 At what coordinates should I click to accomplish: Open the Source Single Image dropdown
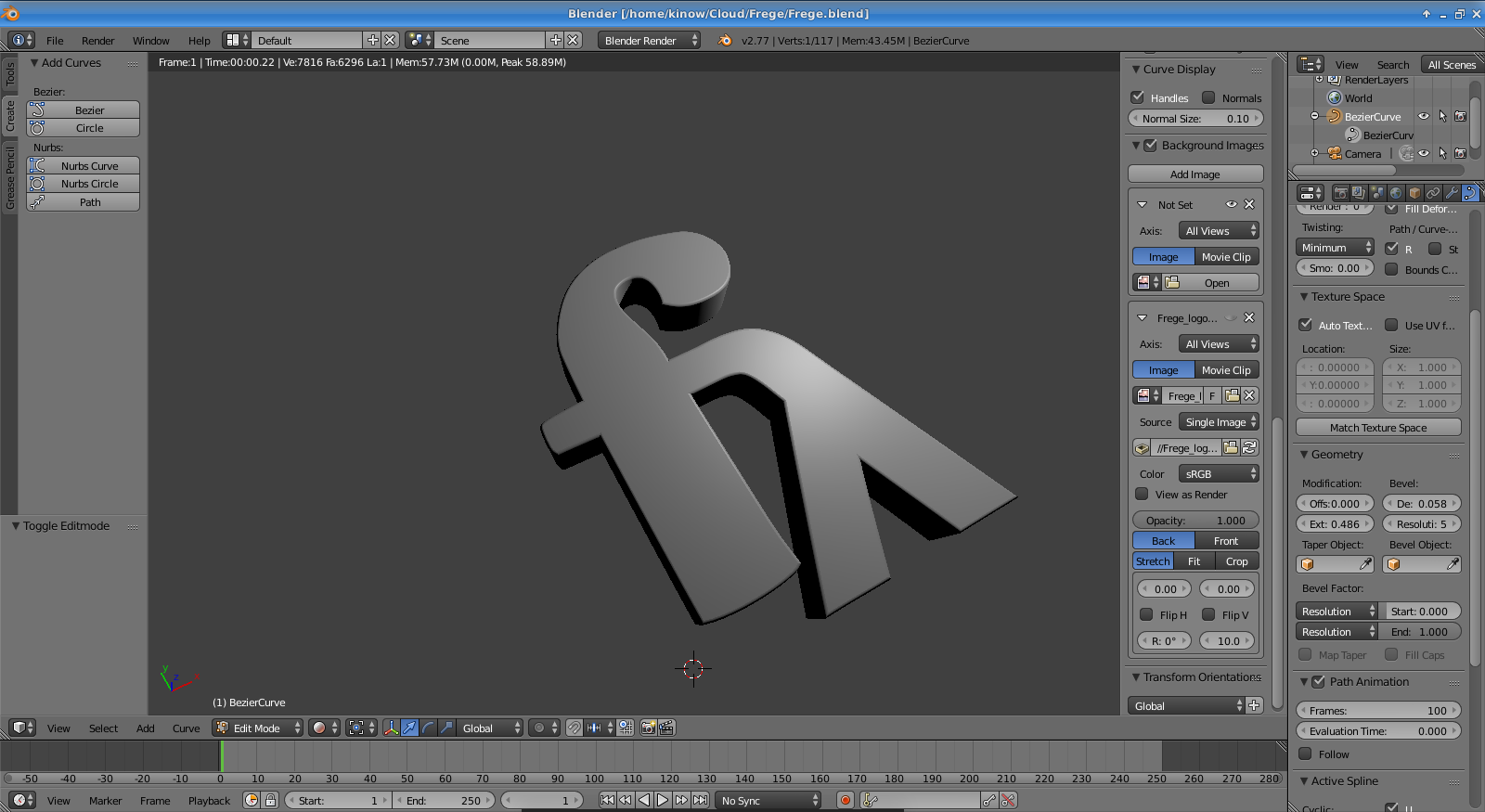[x=1219, y=421]
